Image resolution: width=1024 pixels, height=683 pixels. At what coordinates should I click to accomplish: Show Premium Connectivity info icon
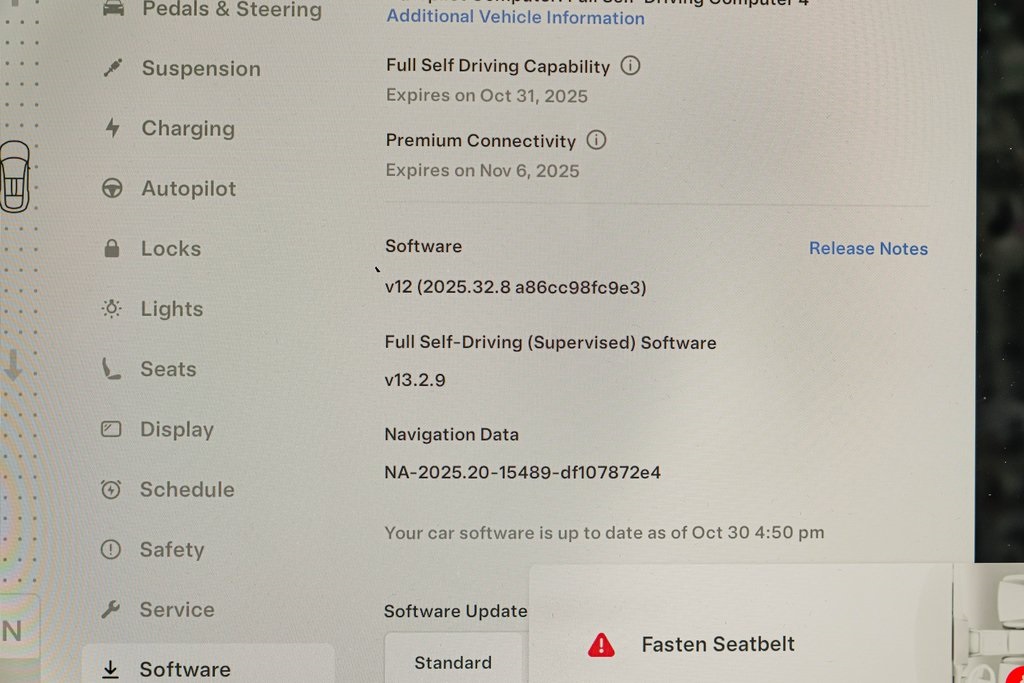coord(596,140)
